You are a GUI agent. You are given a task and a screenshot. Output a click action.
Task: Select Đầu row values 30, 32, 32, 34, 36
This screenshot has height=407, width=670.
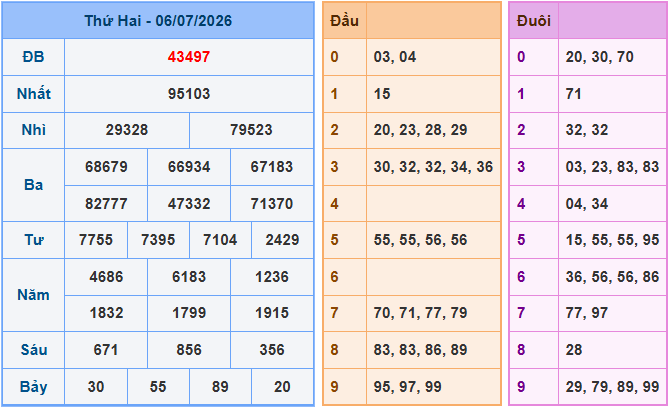point(433,167)
